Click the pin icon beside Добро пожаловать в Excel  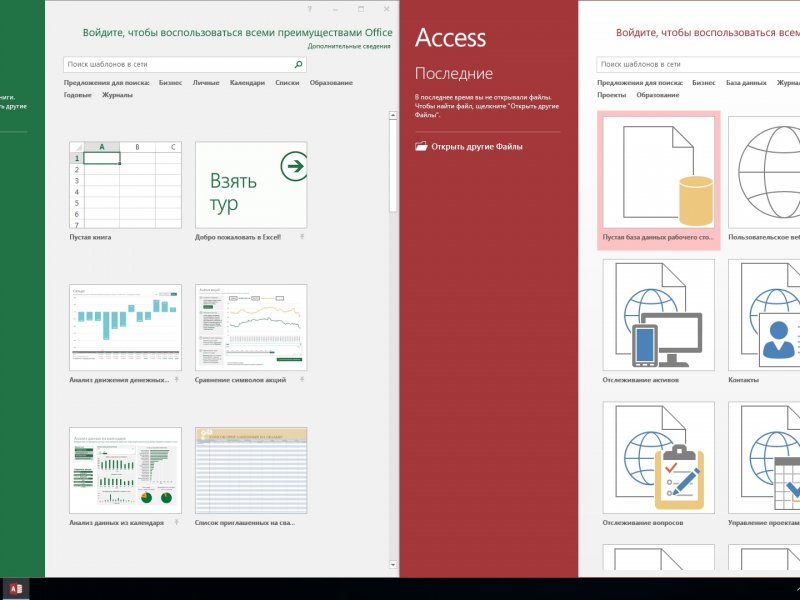pos(302,237)
